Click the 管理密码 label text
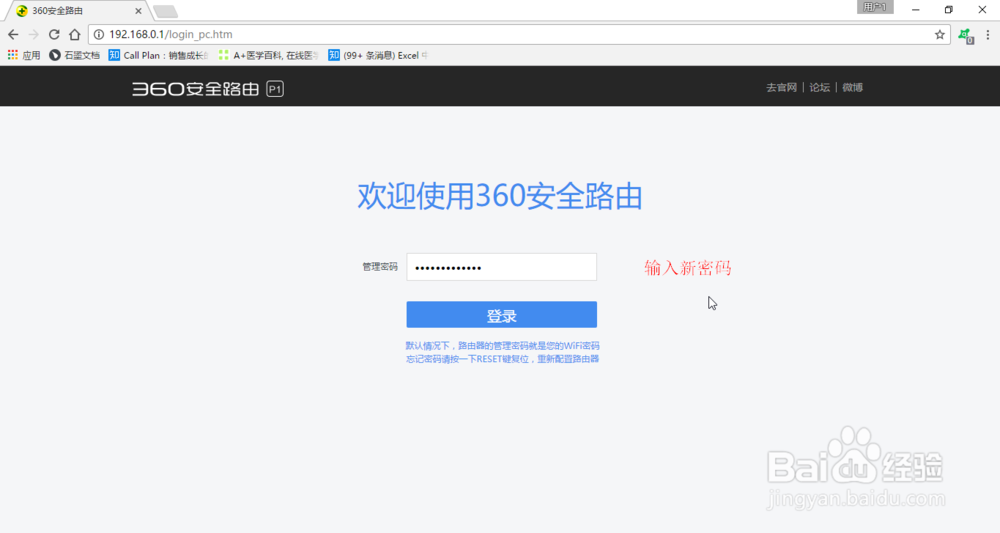This screenshot has width=1000, height=533. 380,266
